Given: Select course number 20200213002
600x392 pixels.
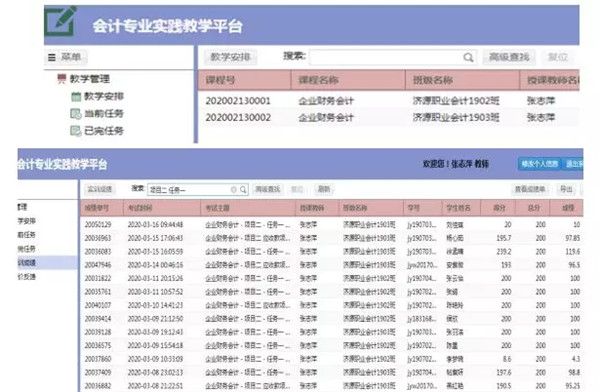Looking at the screenshot, I should point(238,118).
